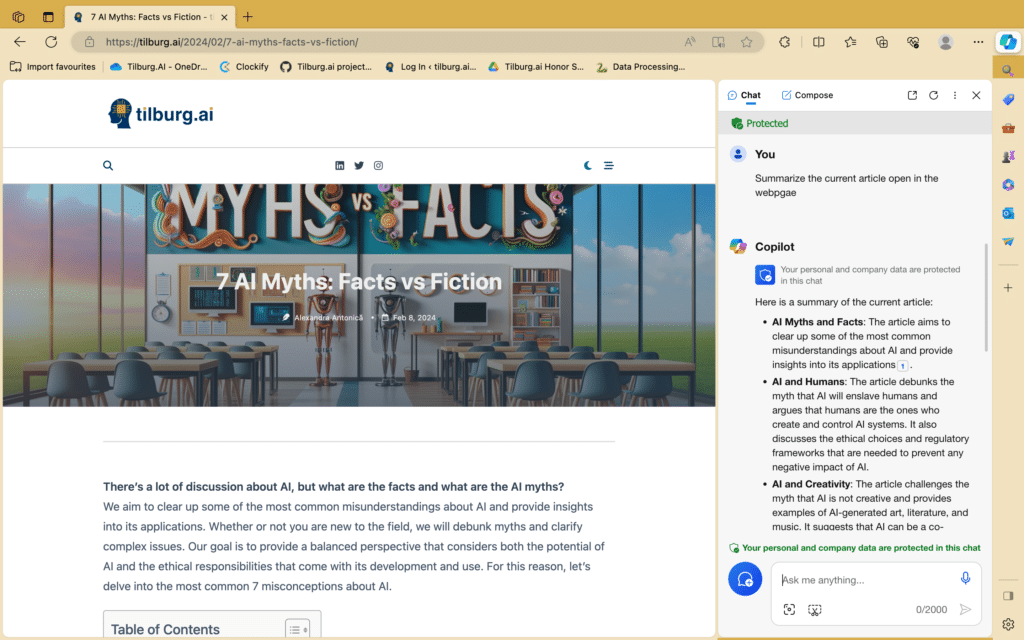Open browser Extensions puzzle icon
Screen dimensions: 1024x640
(785, 42)
